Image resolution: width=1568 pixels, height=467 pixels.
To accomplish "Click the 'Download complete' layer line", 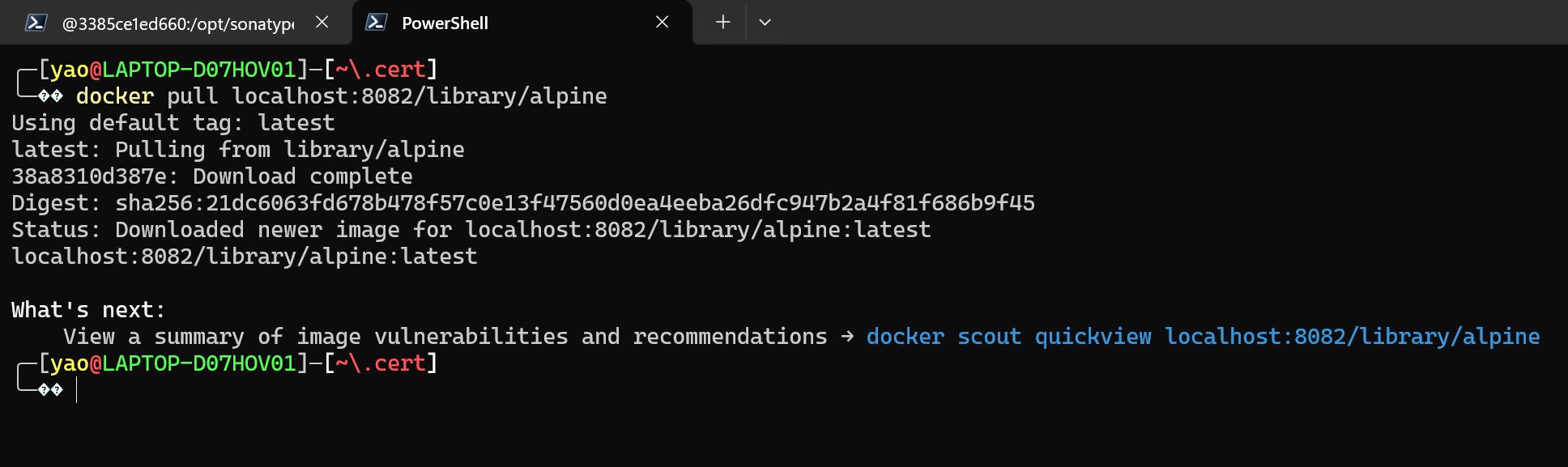I will pyautogui.click(x=211, y=176).
